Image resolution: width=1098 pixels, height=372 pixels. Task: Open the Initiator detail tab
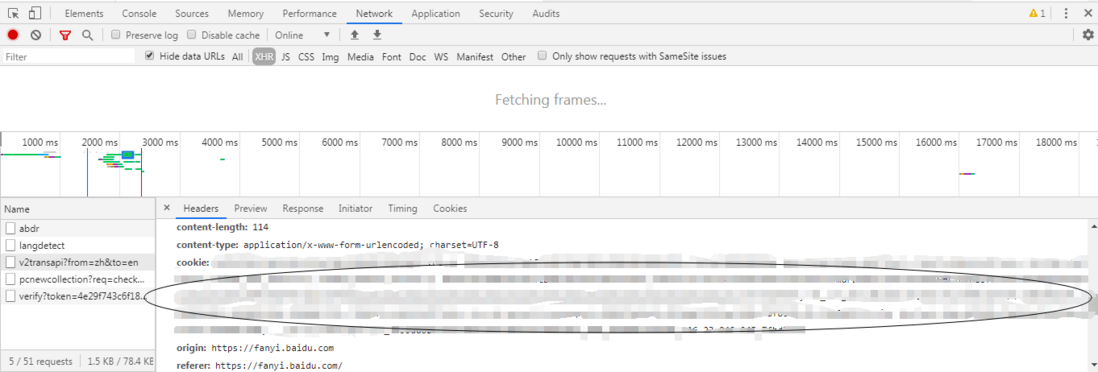[x=355, y=208]
